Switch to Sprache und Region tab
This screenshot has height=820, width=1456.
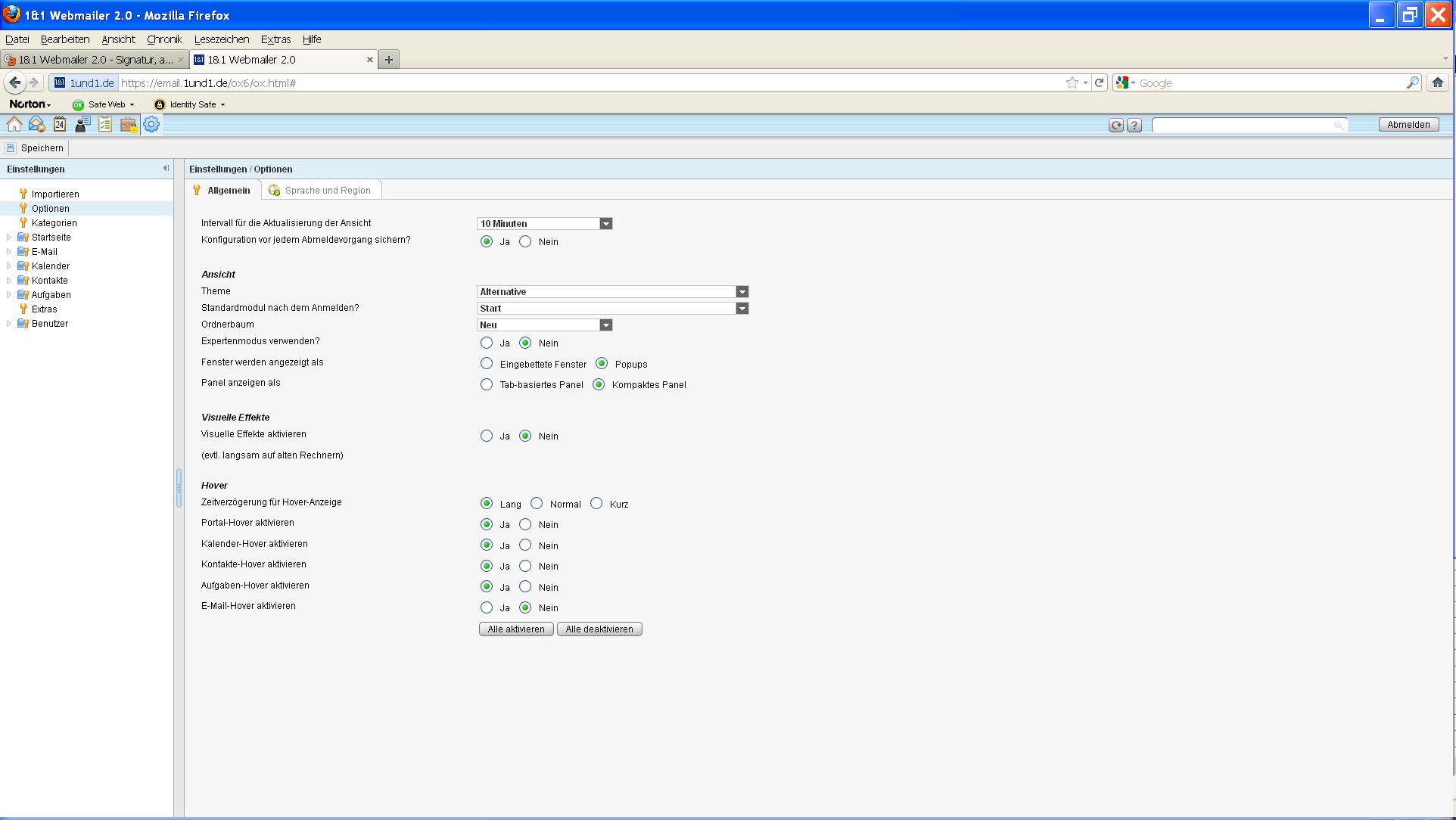[320, 191]
